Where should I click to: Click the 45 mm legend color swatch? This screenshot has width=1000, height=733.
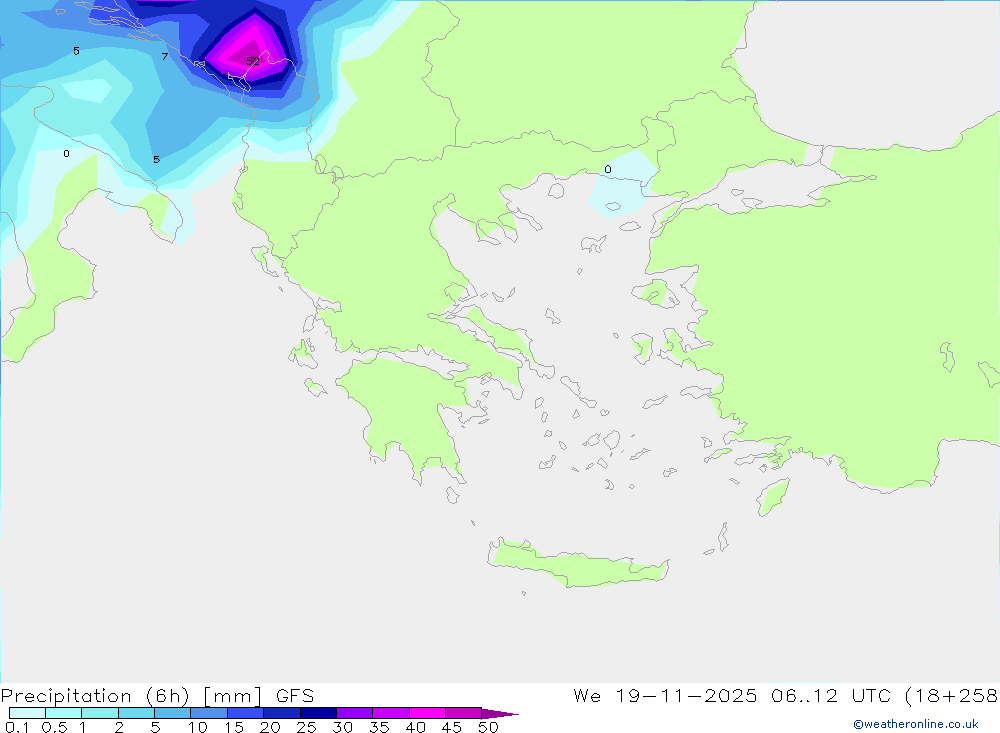(x=464, y=713)
